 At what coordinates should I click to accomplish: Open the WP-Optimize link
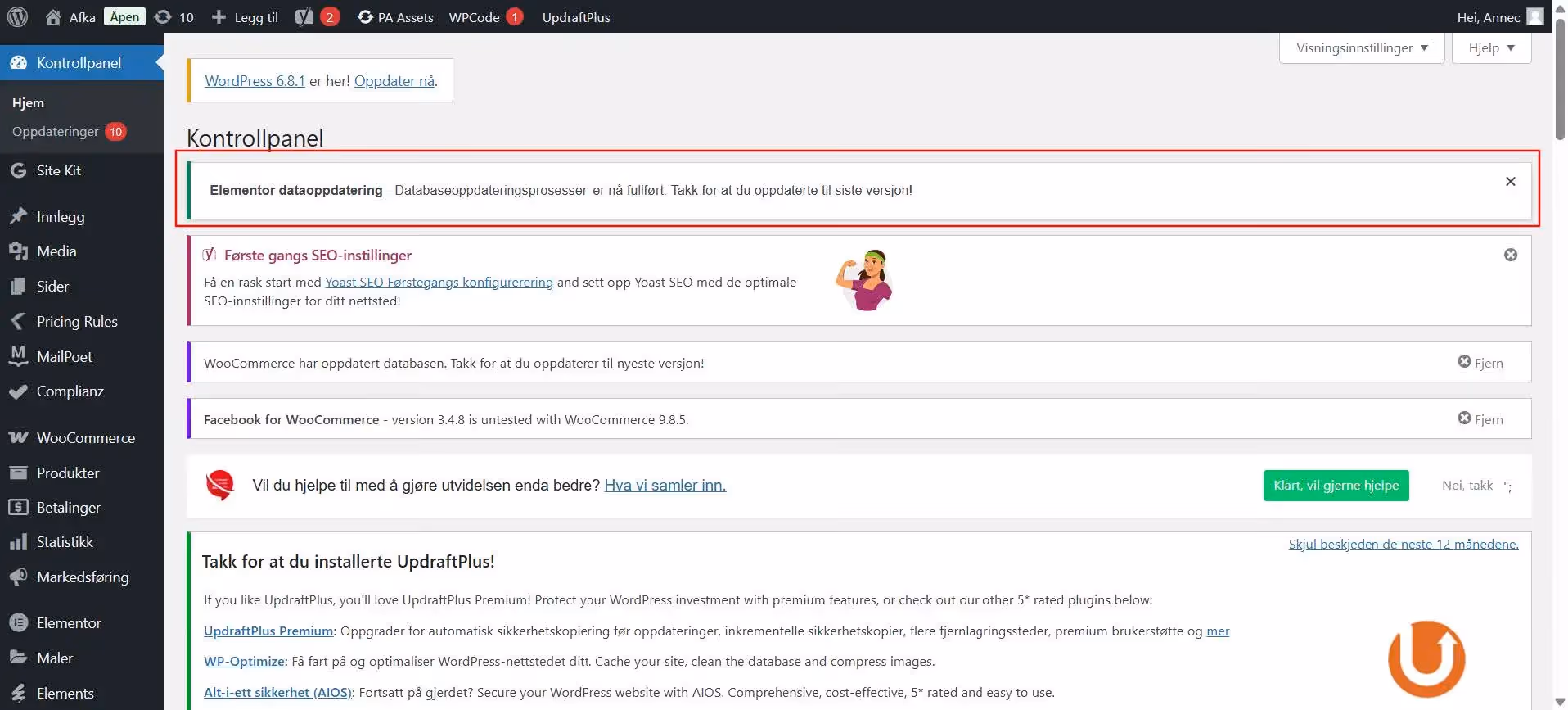click(x=244, y=661)
